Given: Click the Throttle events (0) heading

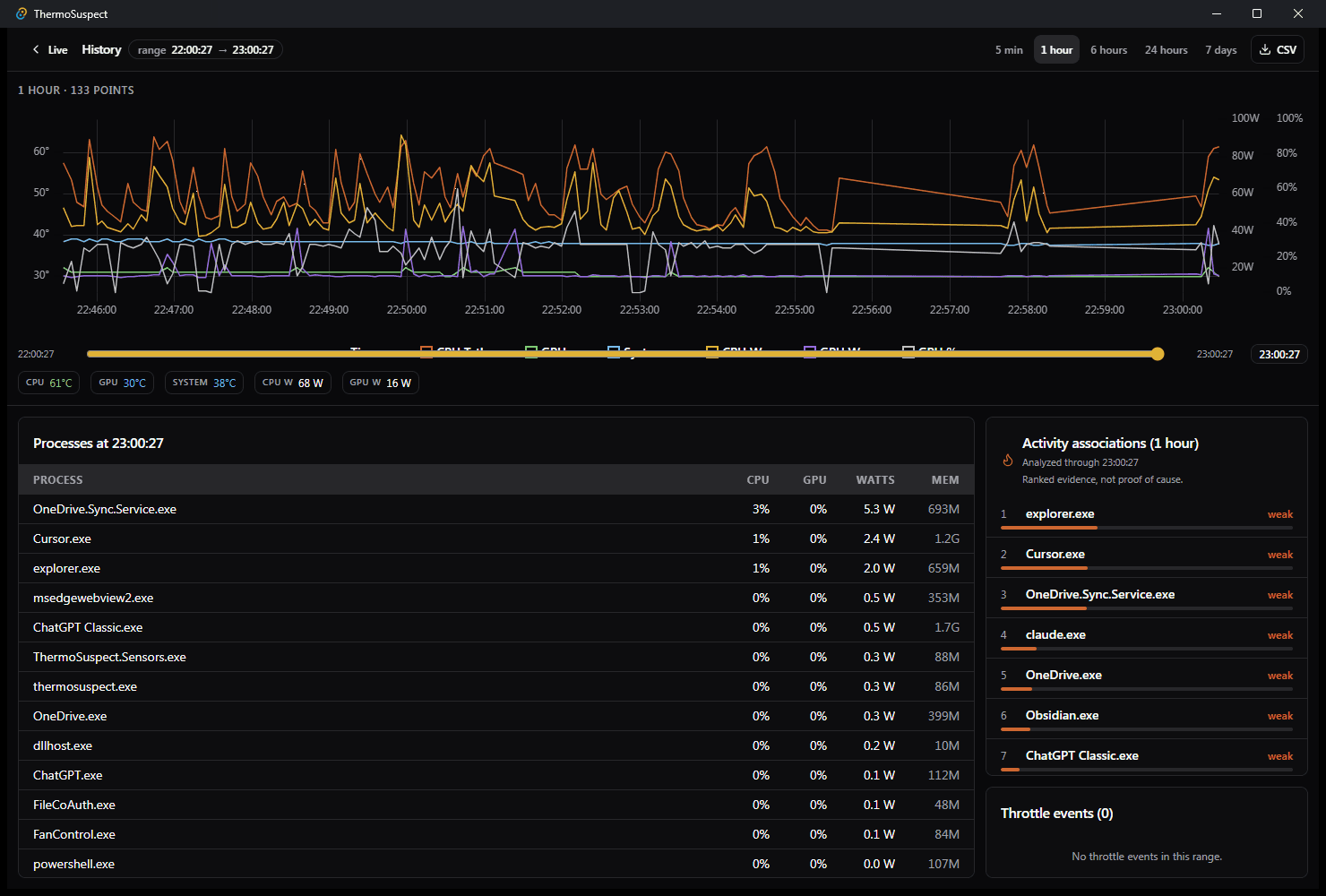Looking at the screenshot, I should coord(1056,814).
